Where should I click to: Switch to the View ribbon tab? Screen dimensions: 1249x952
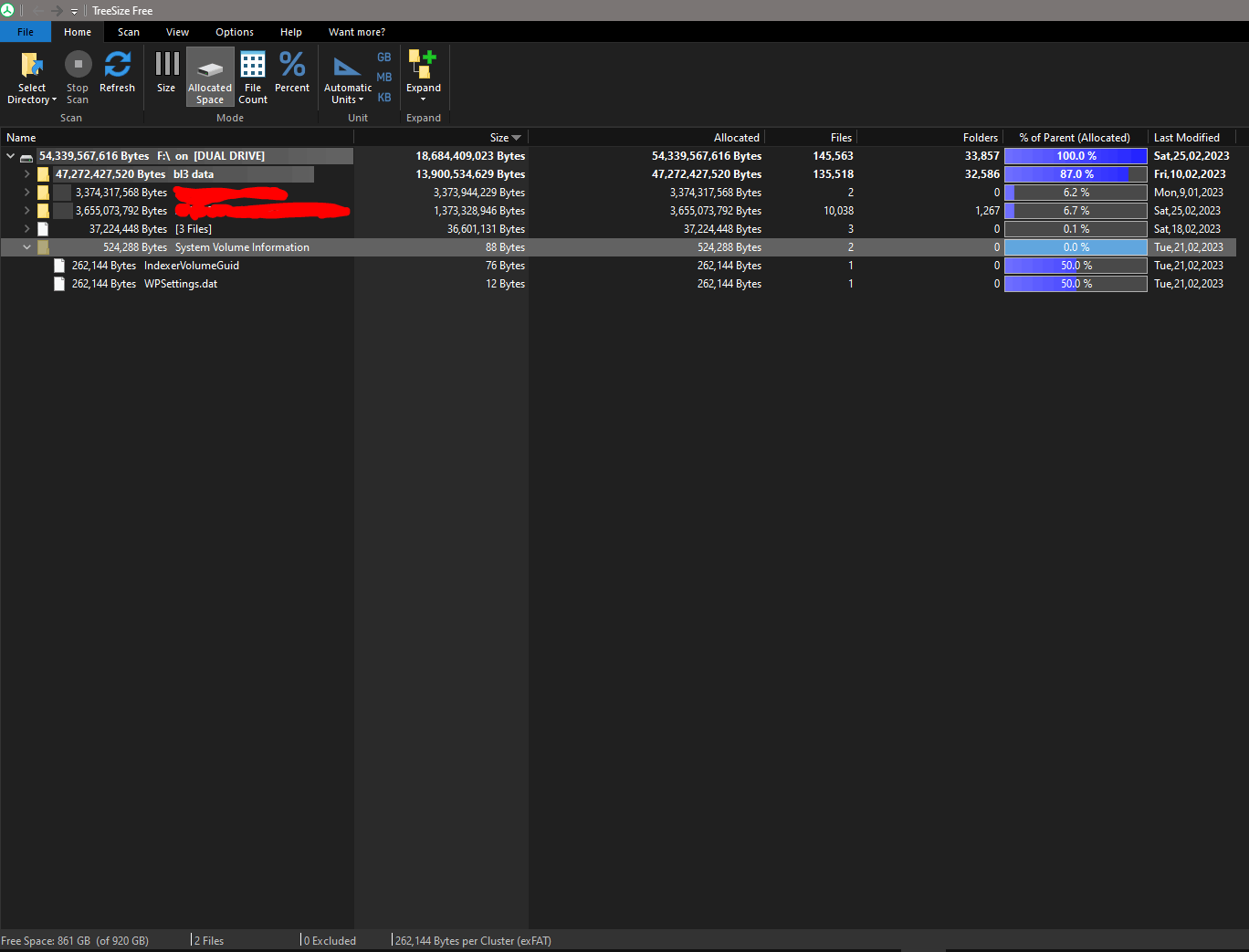click(x=178, y=32)
